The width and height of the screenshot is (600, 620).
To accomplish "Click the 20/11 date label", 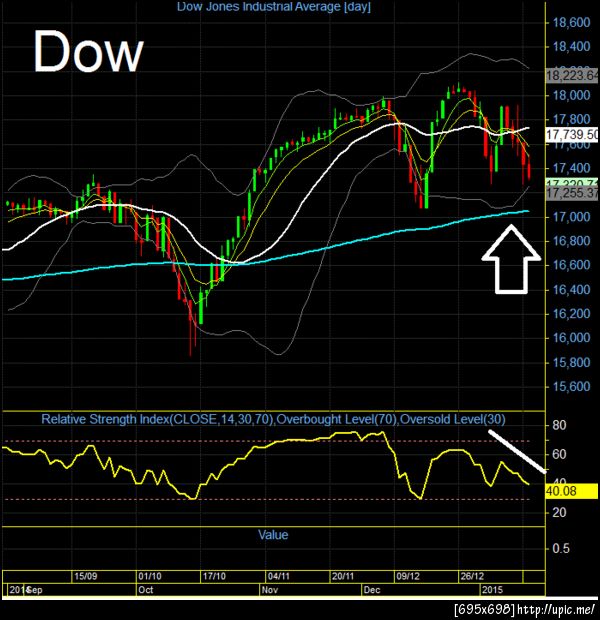I will click(343, 576).
